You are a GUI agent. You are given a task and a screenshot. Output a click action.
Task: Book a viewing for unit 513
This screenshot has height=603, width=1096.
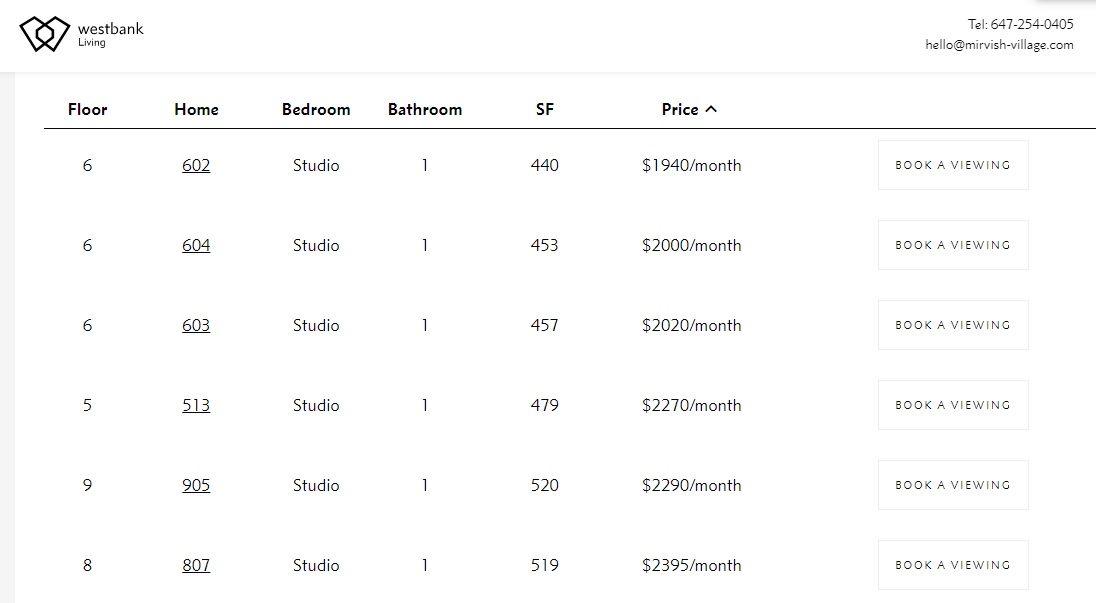tap(953, 405)
